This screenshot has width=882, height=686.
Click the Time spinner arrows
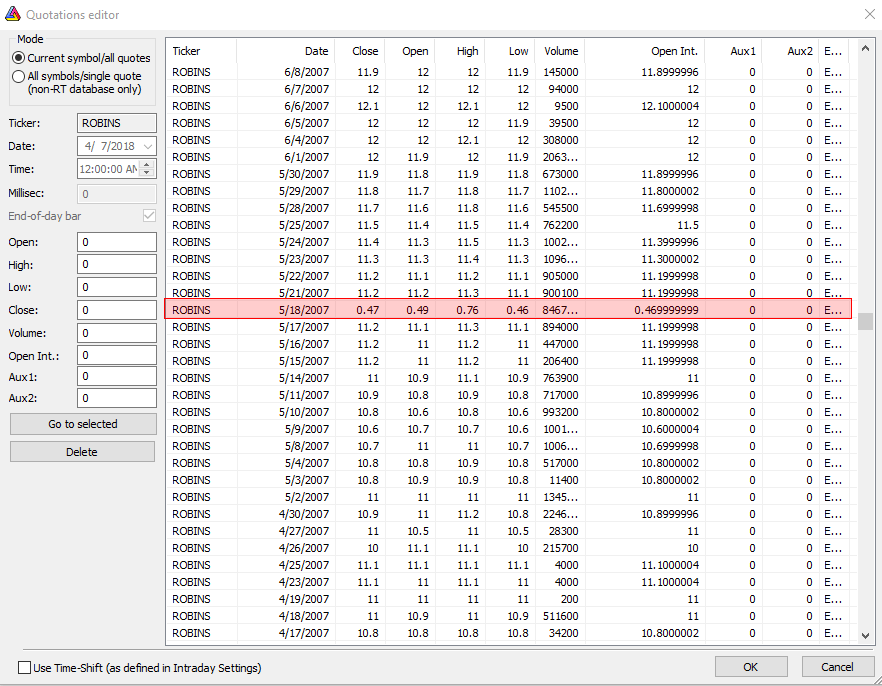tap(148, 169)
